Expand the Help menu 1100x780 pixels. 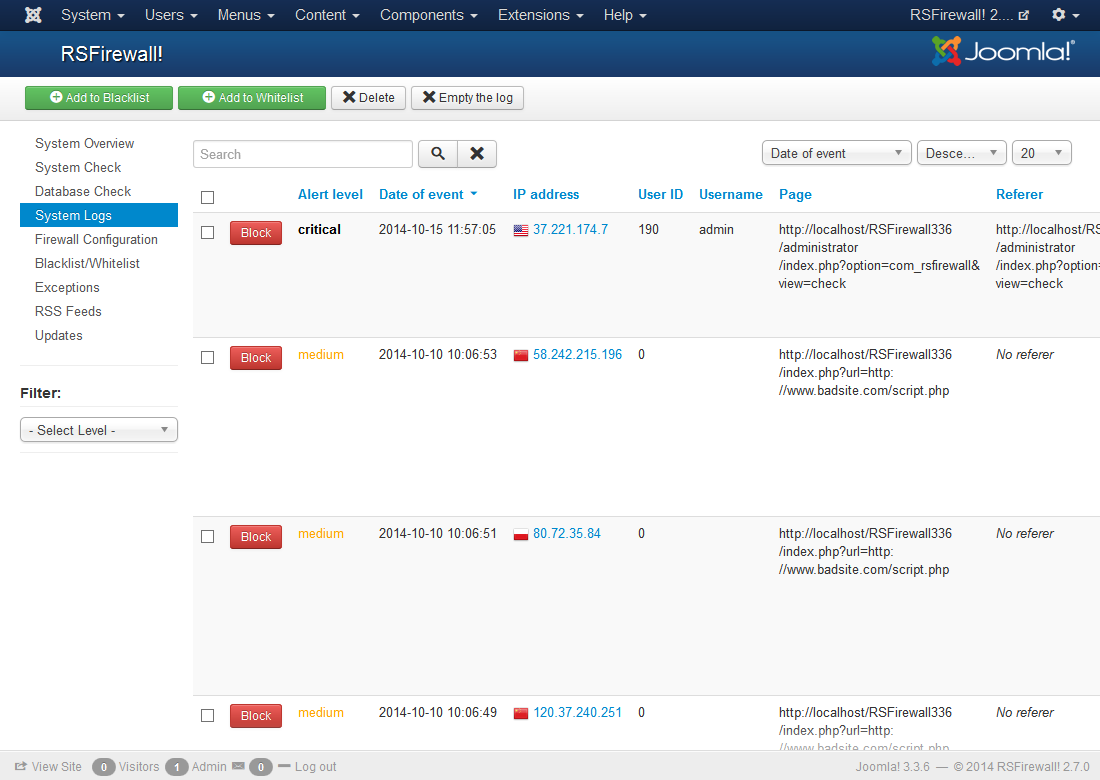[x=625, y=15]
